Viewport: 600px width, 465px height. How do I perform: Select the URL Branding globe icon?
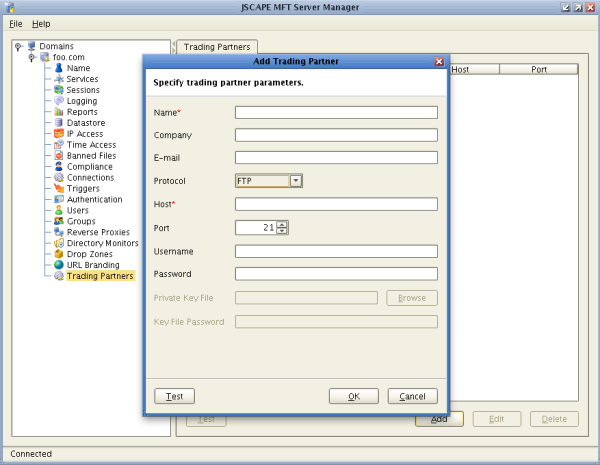tap(59, 265)
